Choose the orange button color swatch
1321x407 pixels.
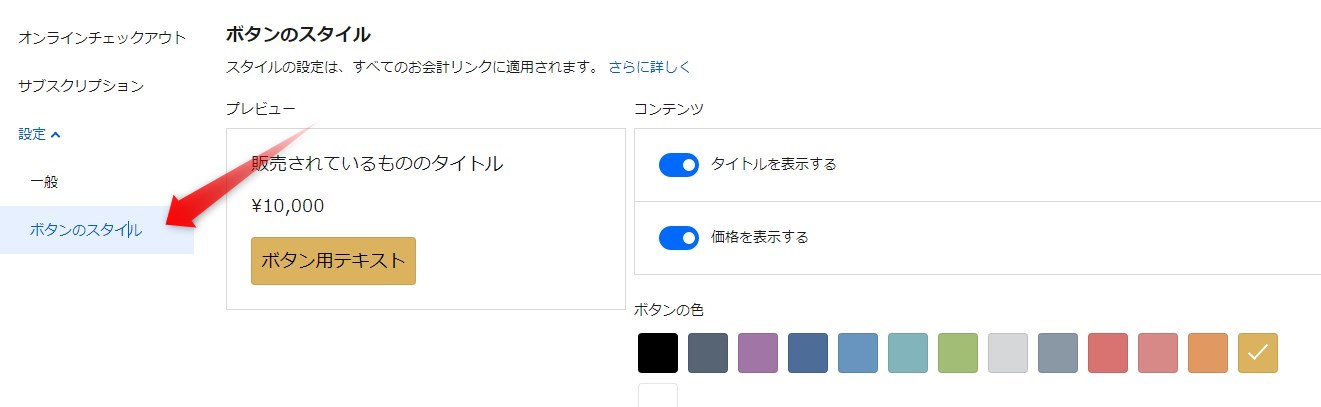[x=1208, y=353]
